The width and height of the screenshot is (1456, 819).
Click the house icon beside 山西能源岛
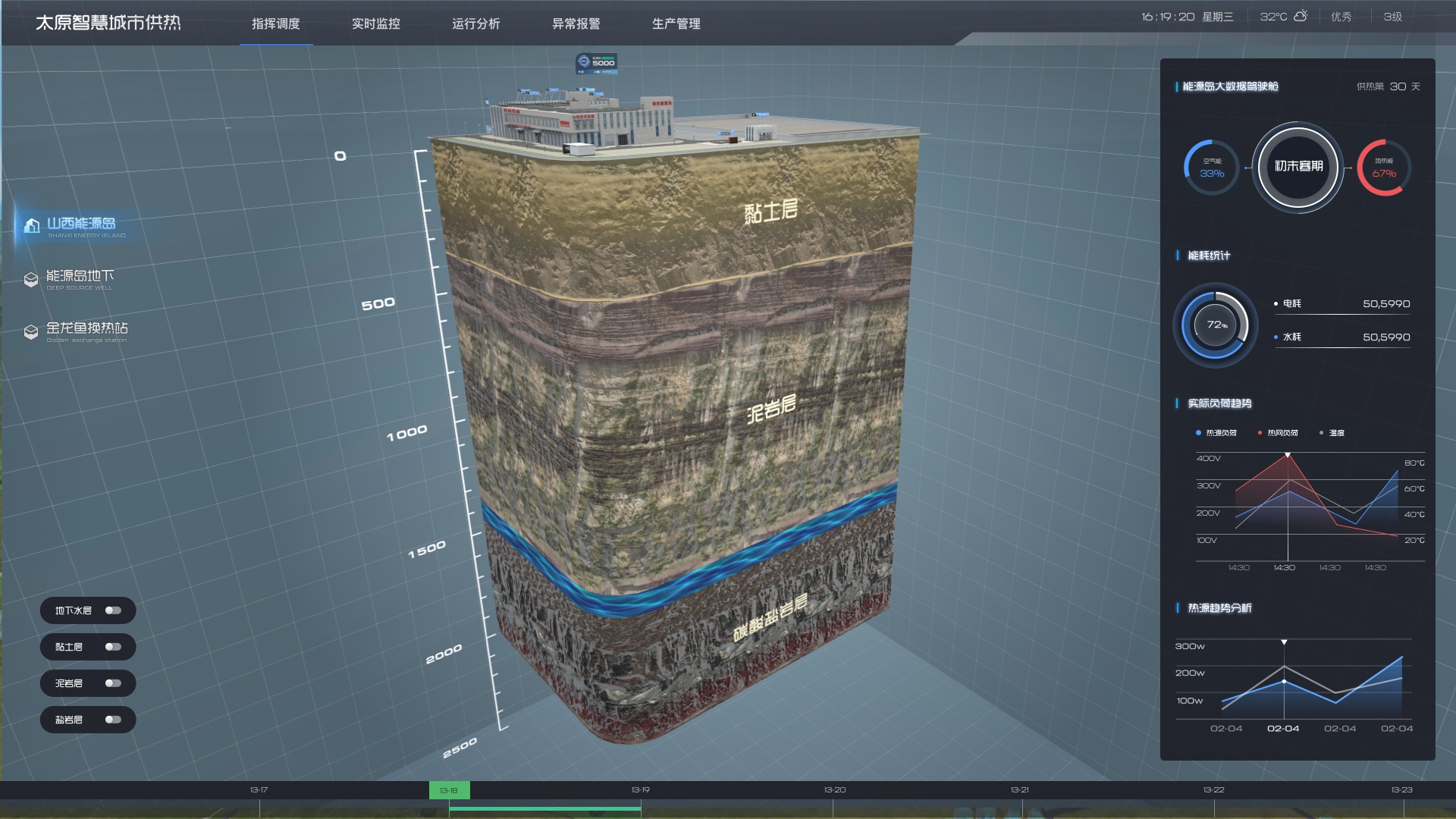tap(32, 225)
